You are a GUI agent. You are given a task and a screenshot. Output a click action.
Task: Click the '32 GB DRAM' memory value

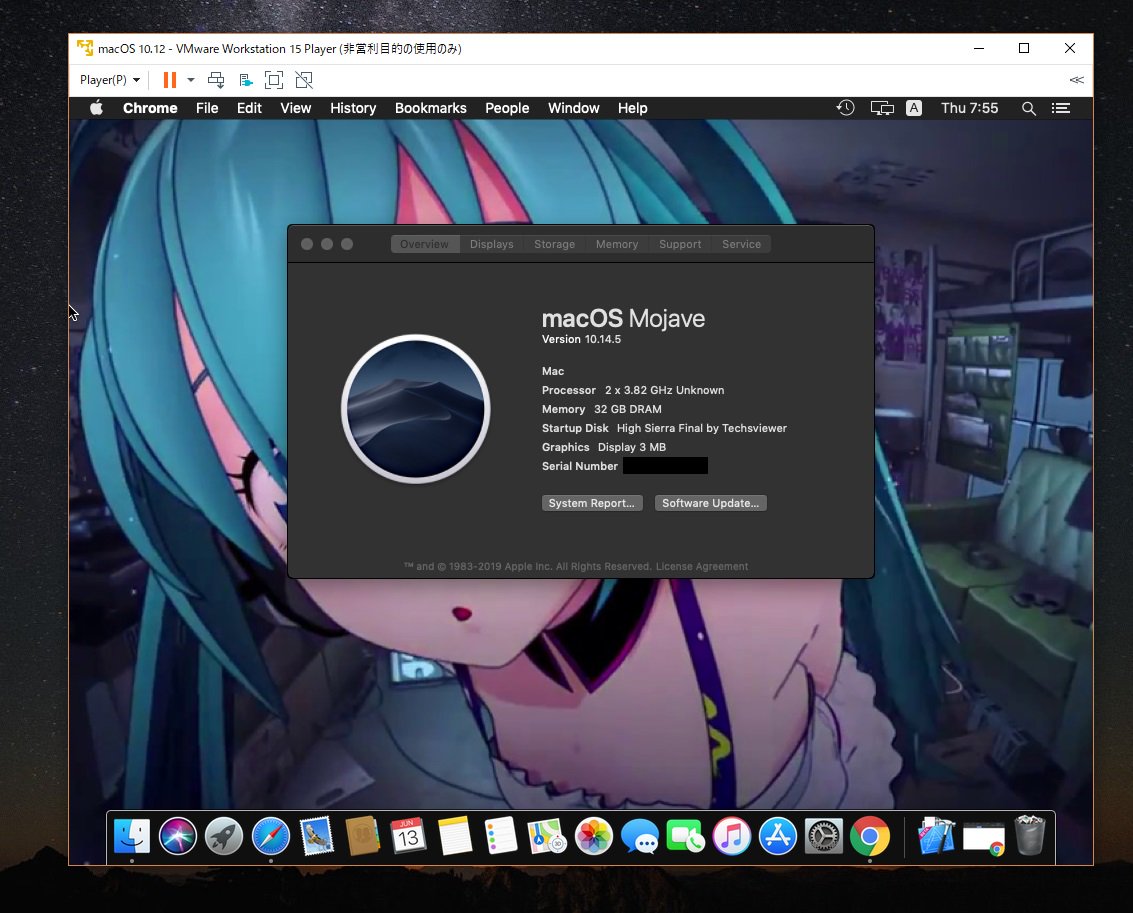[628, 409]
